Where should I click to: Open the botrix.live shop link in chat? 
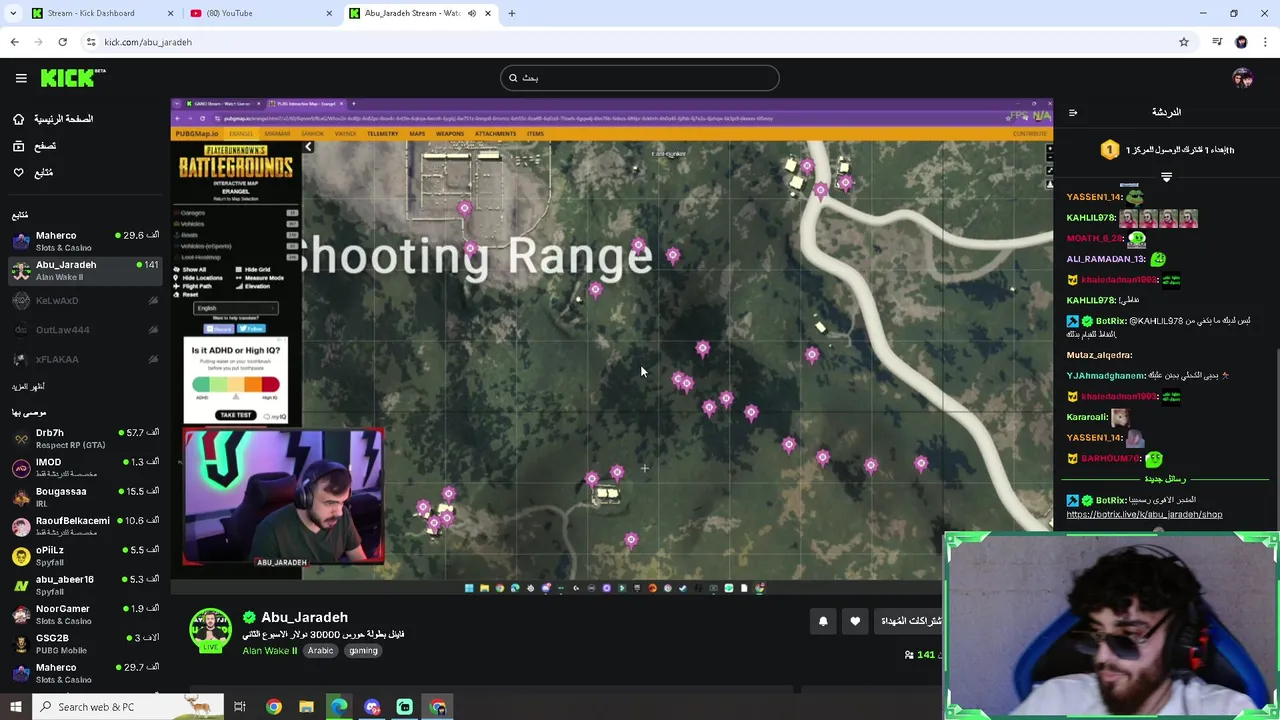tap(1144, 515)
